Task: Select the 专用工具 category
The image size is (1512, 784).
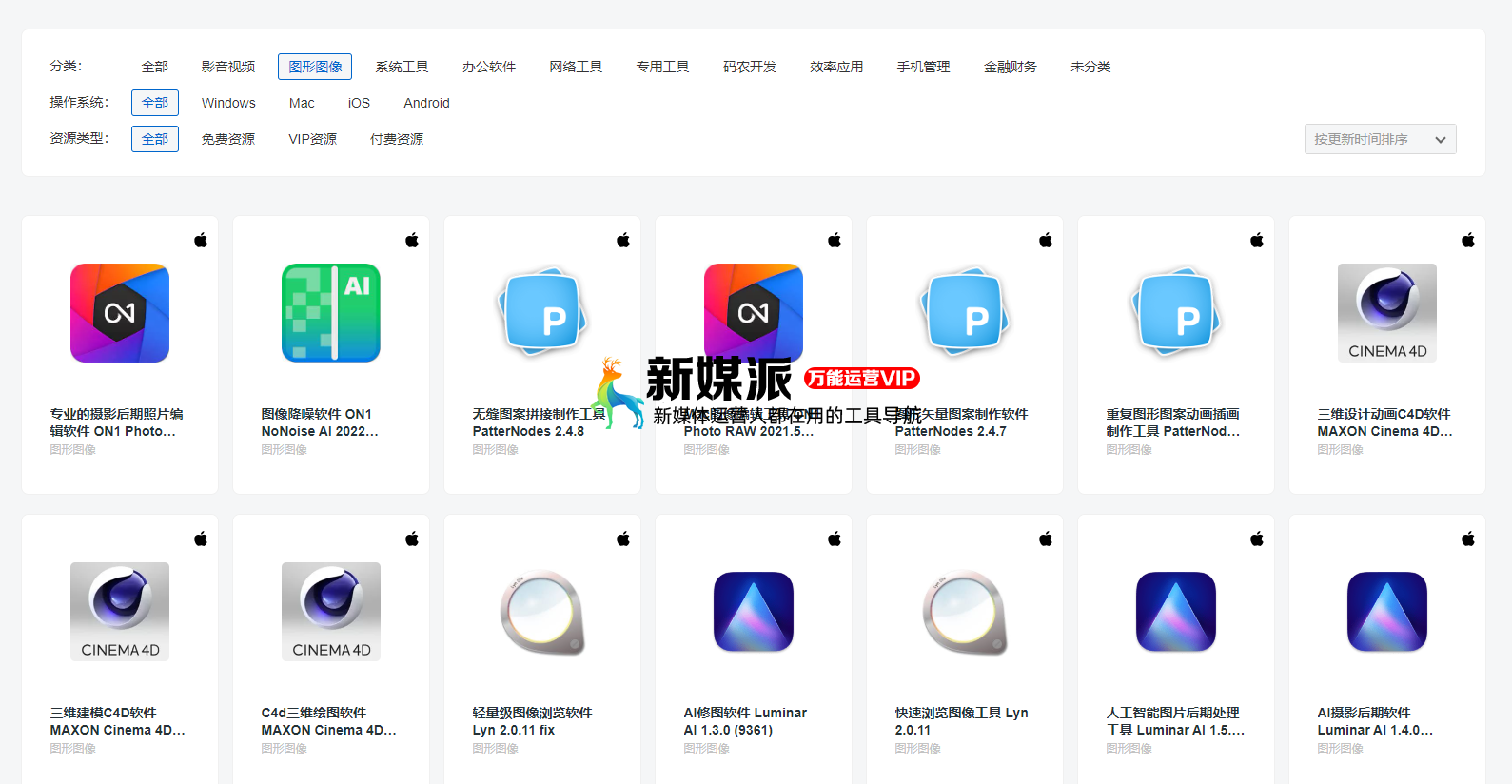Action: [663, 67]
